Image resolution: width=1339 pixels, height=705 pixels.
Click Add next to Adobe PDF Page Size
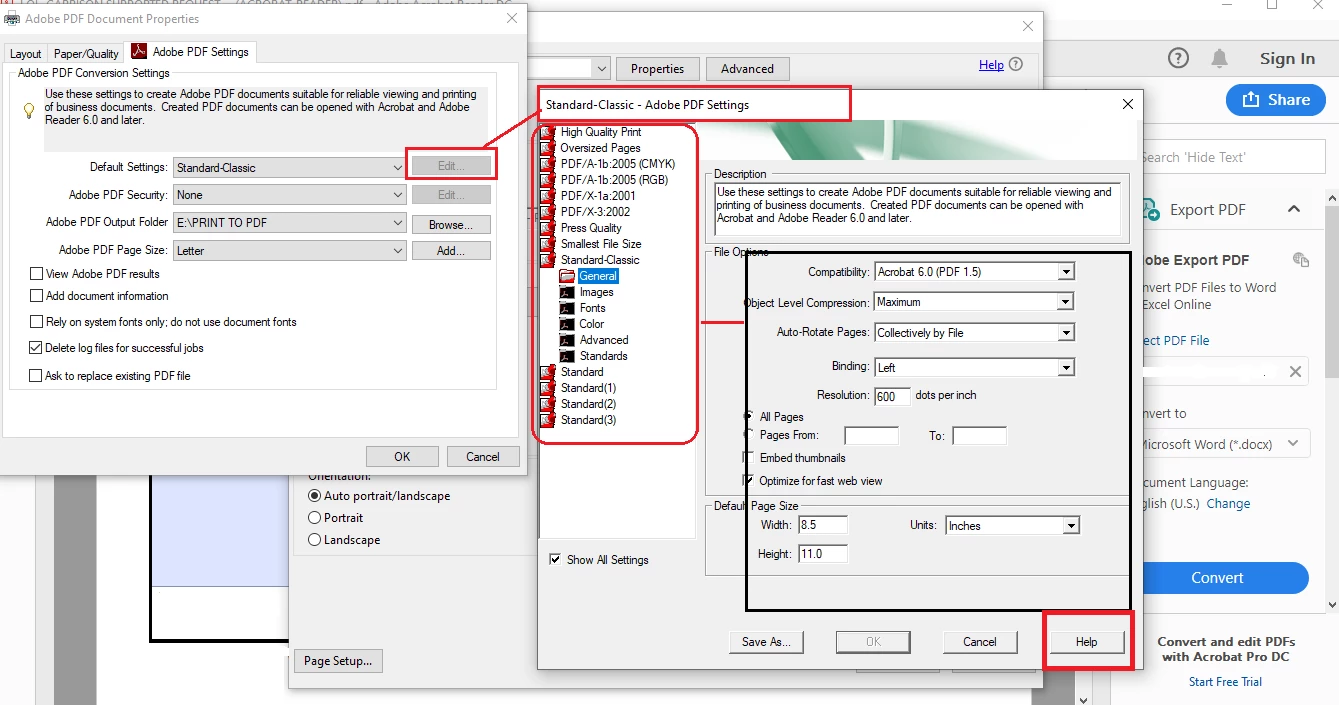point(451,251)
